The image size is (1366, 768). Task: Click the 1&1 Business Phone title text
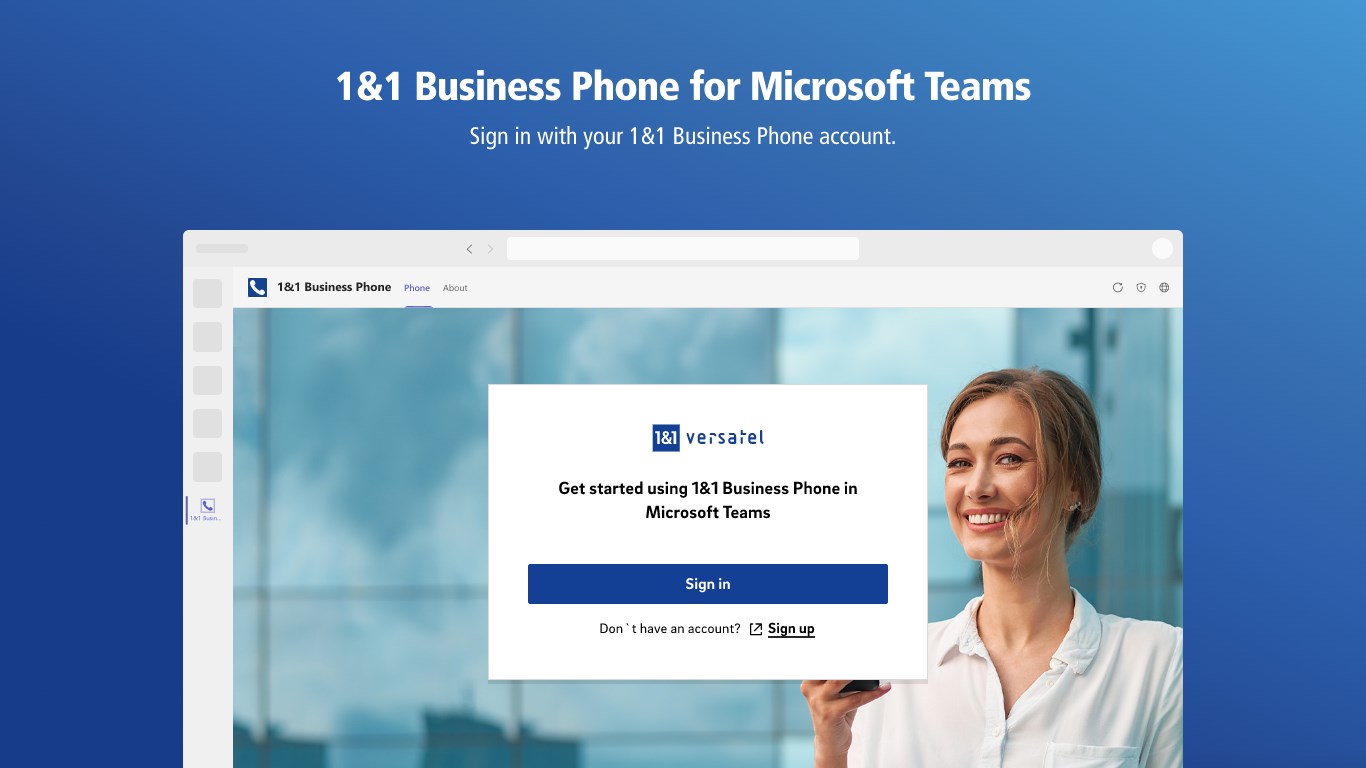[334, 287]
